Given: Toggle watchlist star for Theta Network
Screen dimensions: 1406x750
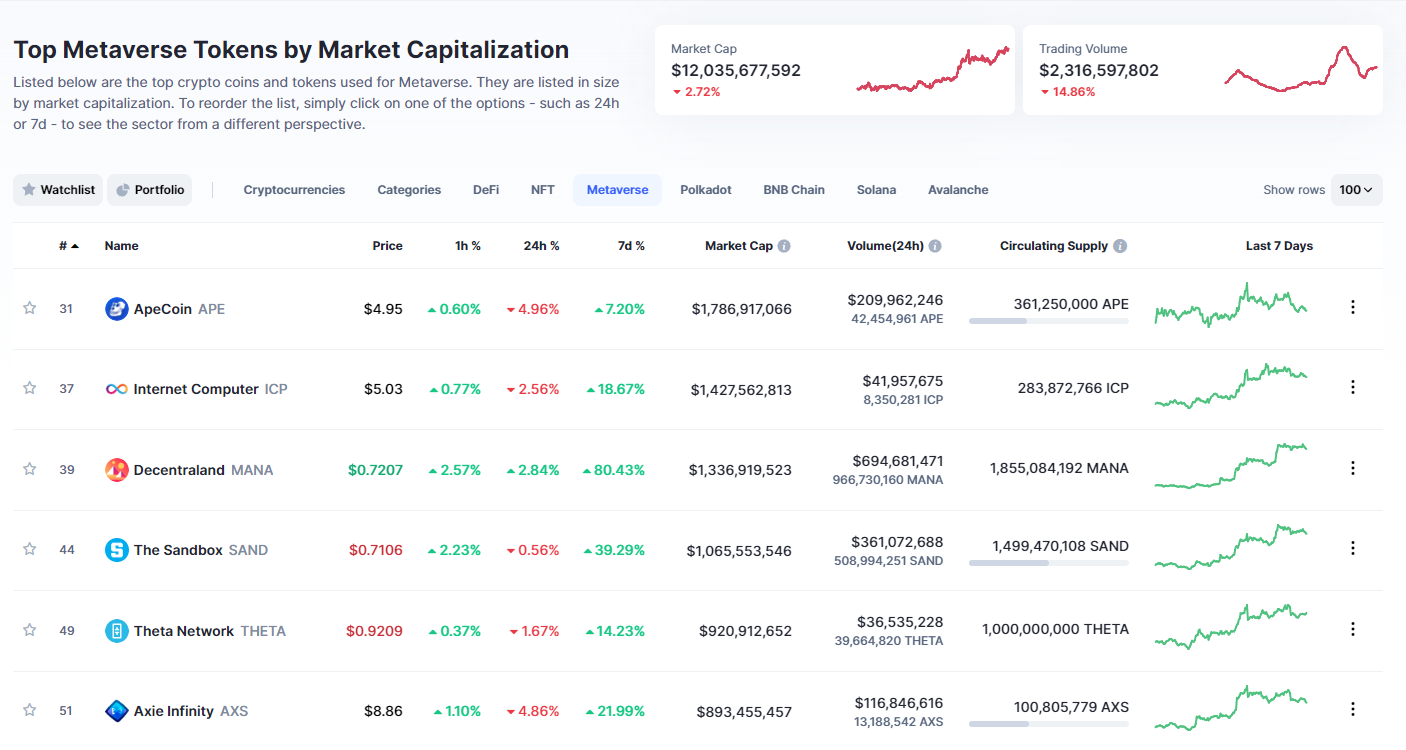Looking at the screenshot, I should click(x=29, y=630).
